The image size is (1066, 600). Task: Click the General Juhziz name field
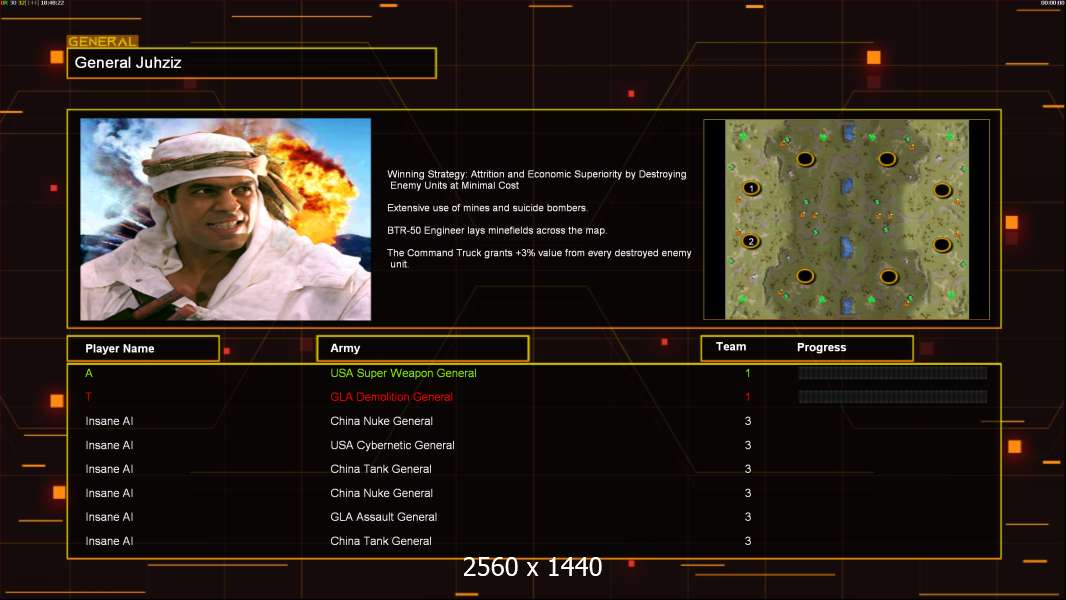(x=252, y=63)
